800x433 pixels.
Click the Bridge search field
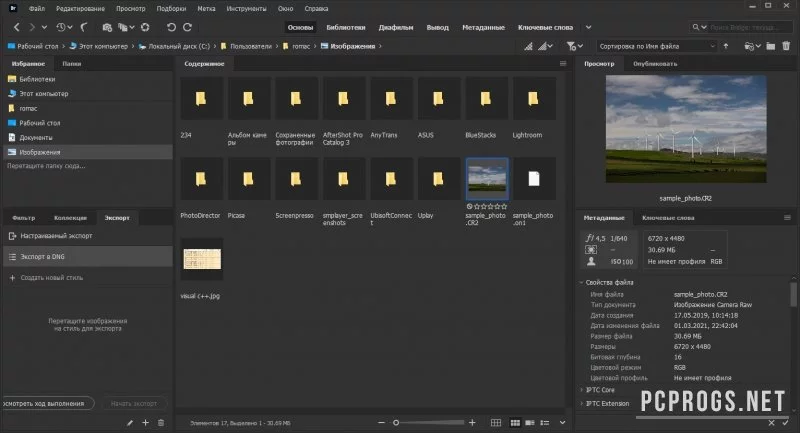point(743,27)
